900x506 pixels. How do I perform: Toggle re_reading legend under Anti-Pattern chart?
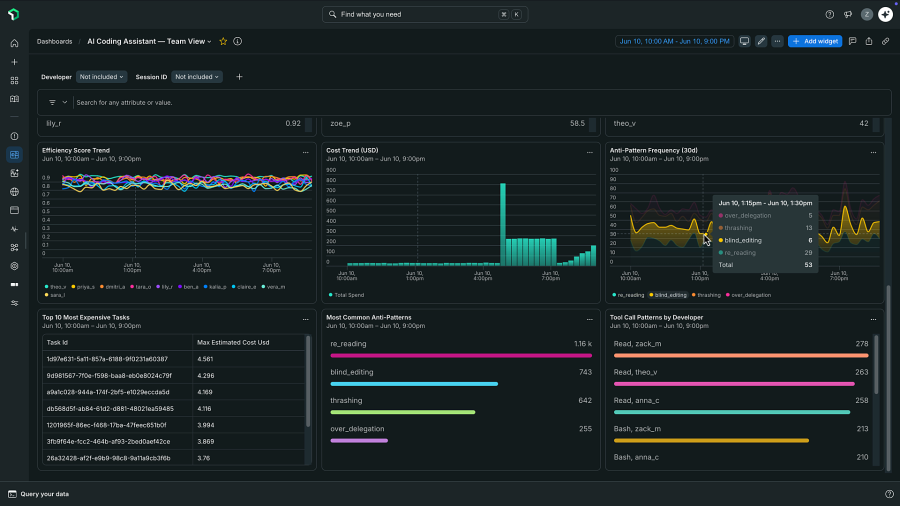[628, 295]
